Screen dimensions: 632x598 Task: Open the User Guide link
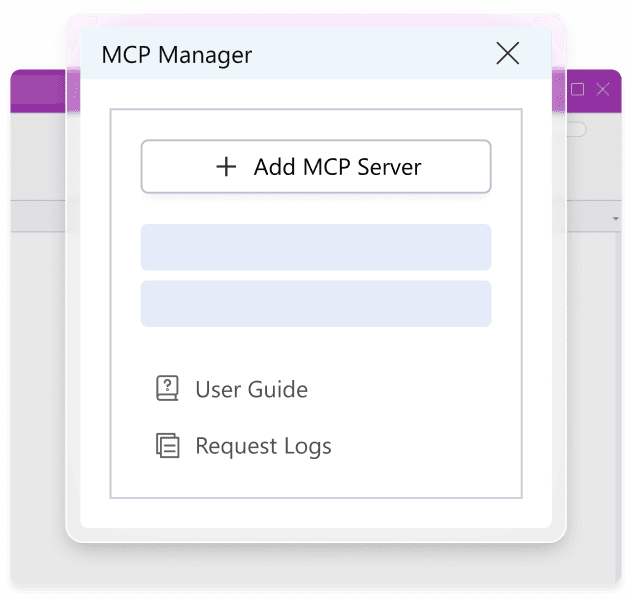click(251, 389)
